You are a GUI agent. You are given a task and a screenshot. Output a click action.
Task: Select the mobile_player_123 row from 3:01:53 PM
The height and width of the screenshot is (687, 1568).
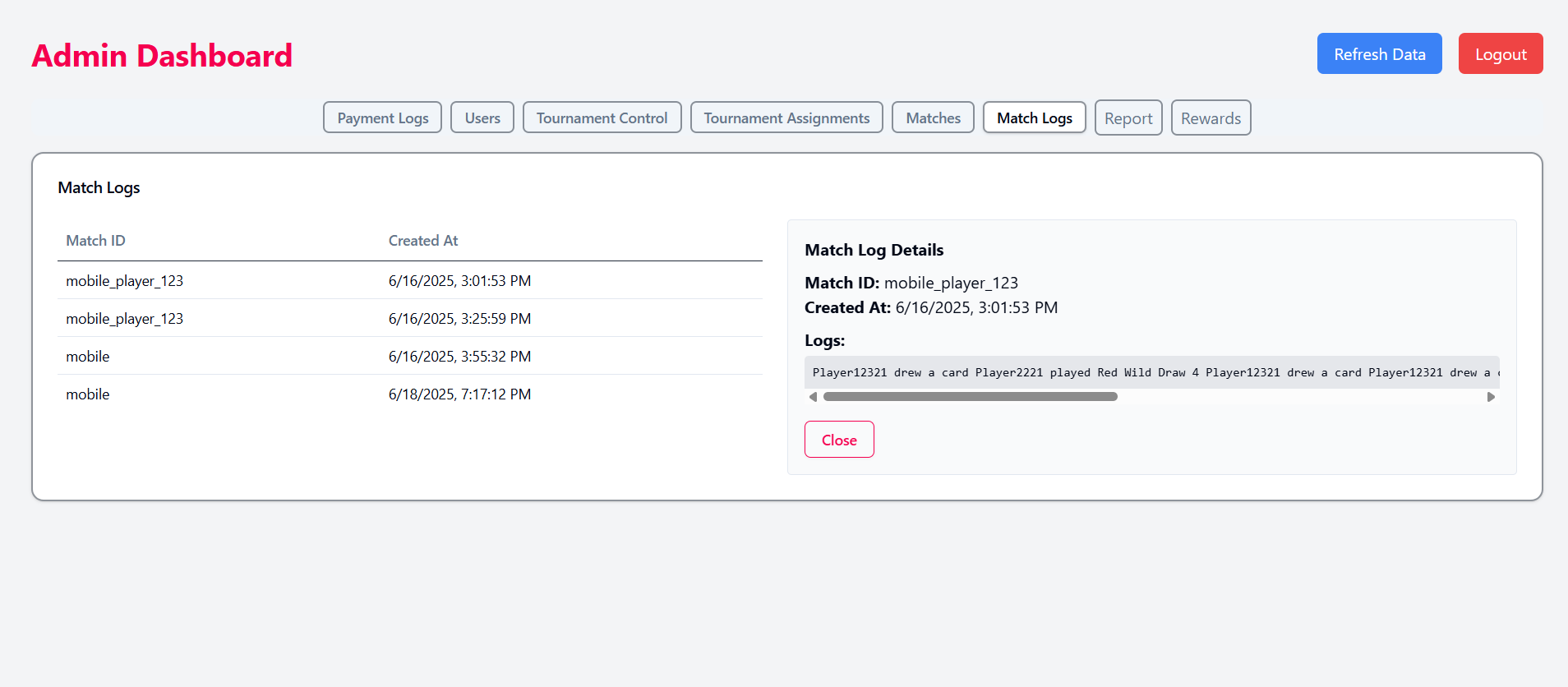(410, 280)
